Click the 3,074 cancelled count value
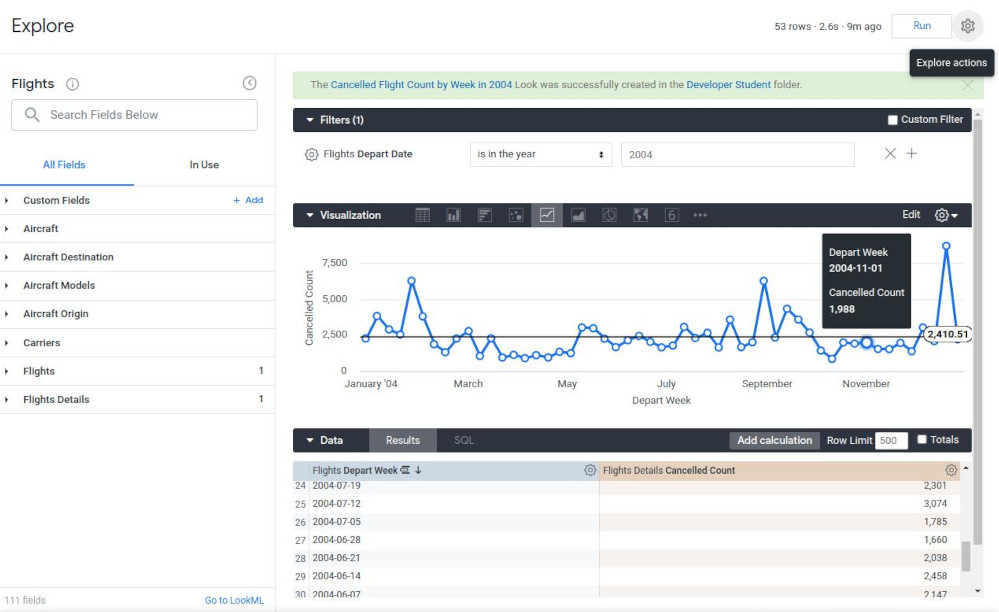999x612 pixels. 935,504
